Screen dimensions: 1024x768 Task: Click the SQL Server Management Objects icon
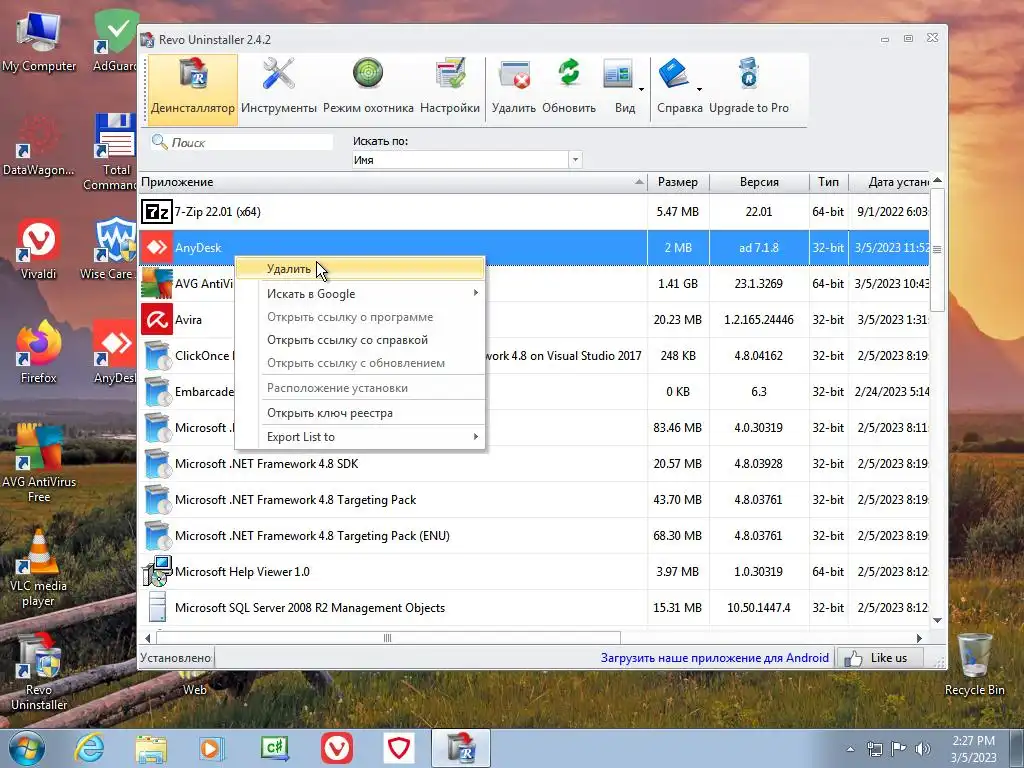[x=157, y=607]
